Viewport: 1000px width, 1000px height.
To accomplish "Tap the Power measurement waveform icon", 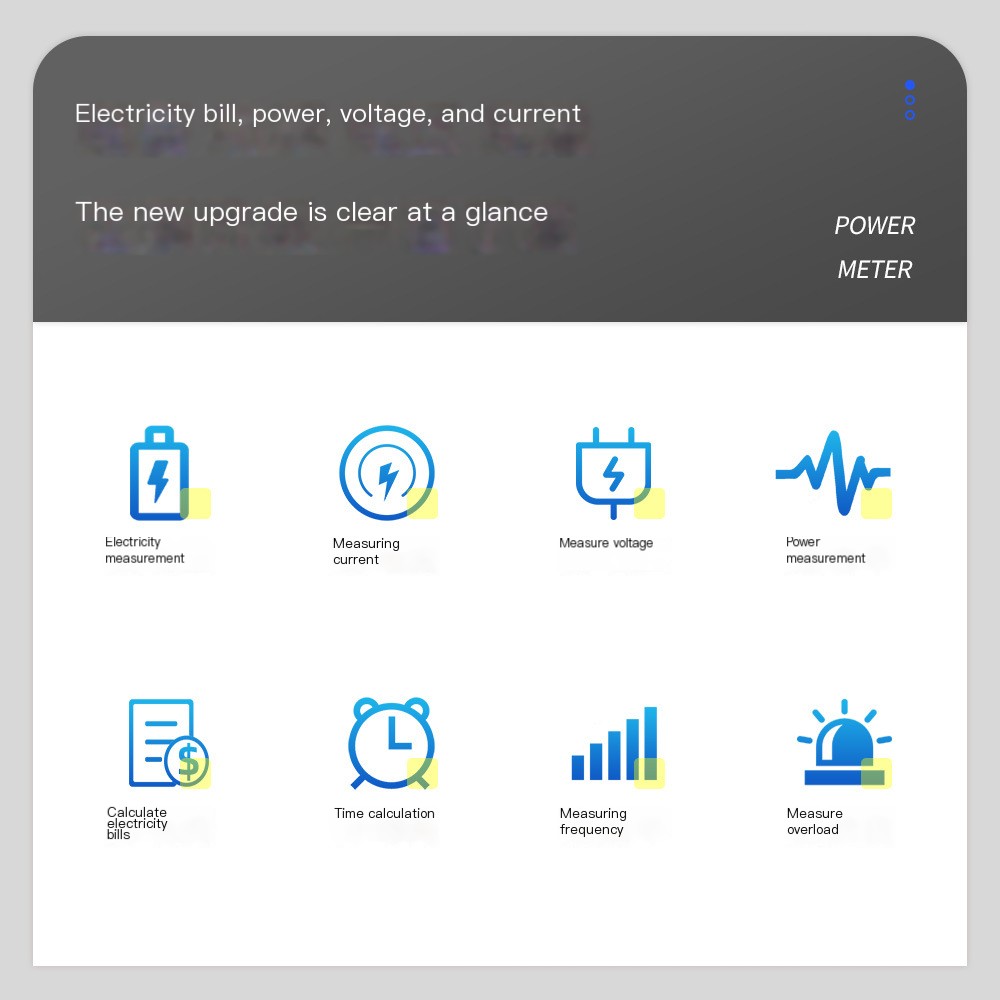I will coord(833,473).
